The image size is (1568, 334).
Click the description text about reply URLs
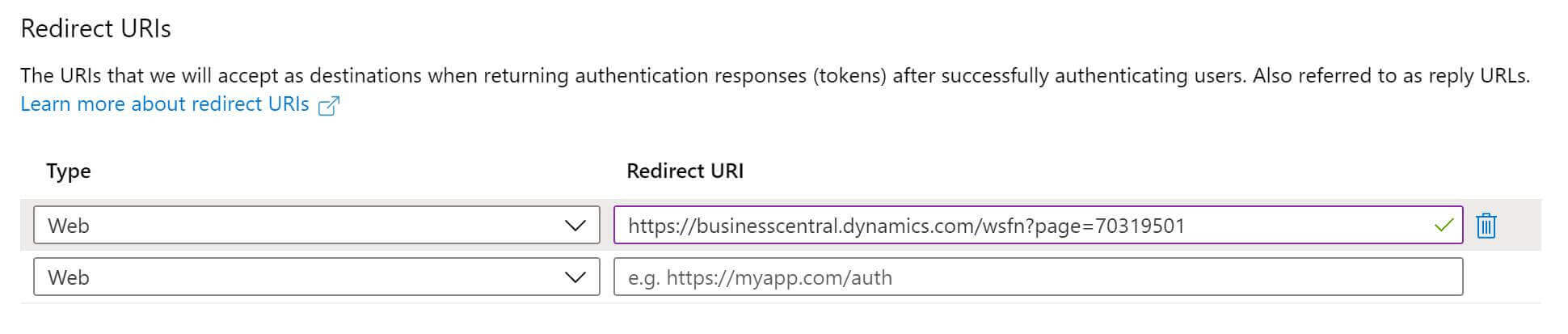pos(775,76)
